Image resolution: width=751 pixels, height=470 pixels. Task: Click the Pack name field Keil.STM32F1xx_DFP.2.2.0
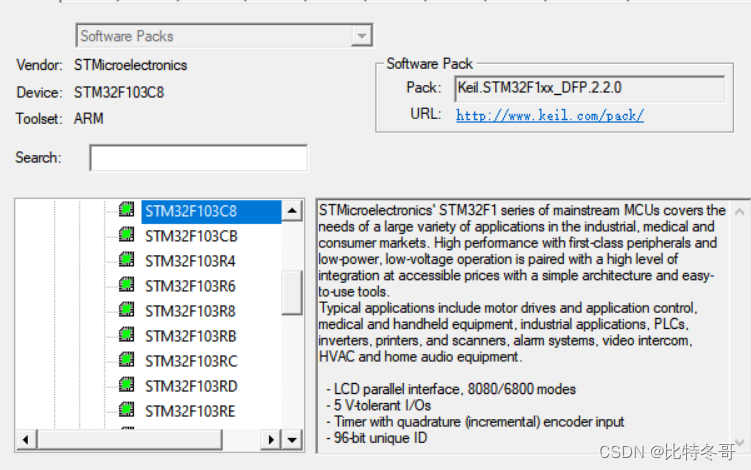pyautogui.click(x=590, y=89)
